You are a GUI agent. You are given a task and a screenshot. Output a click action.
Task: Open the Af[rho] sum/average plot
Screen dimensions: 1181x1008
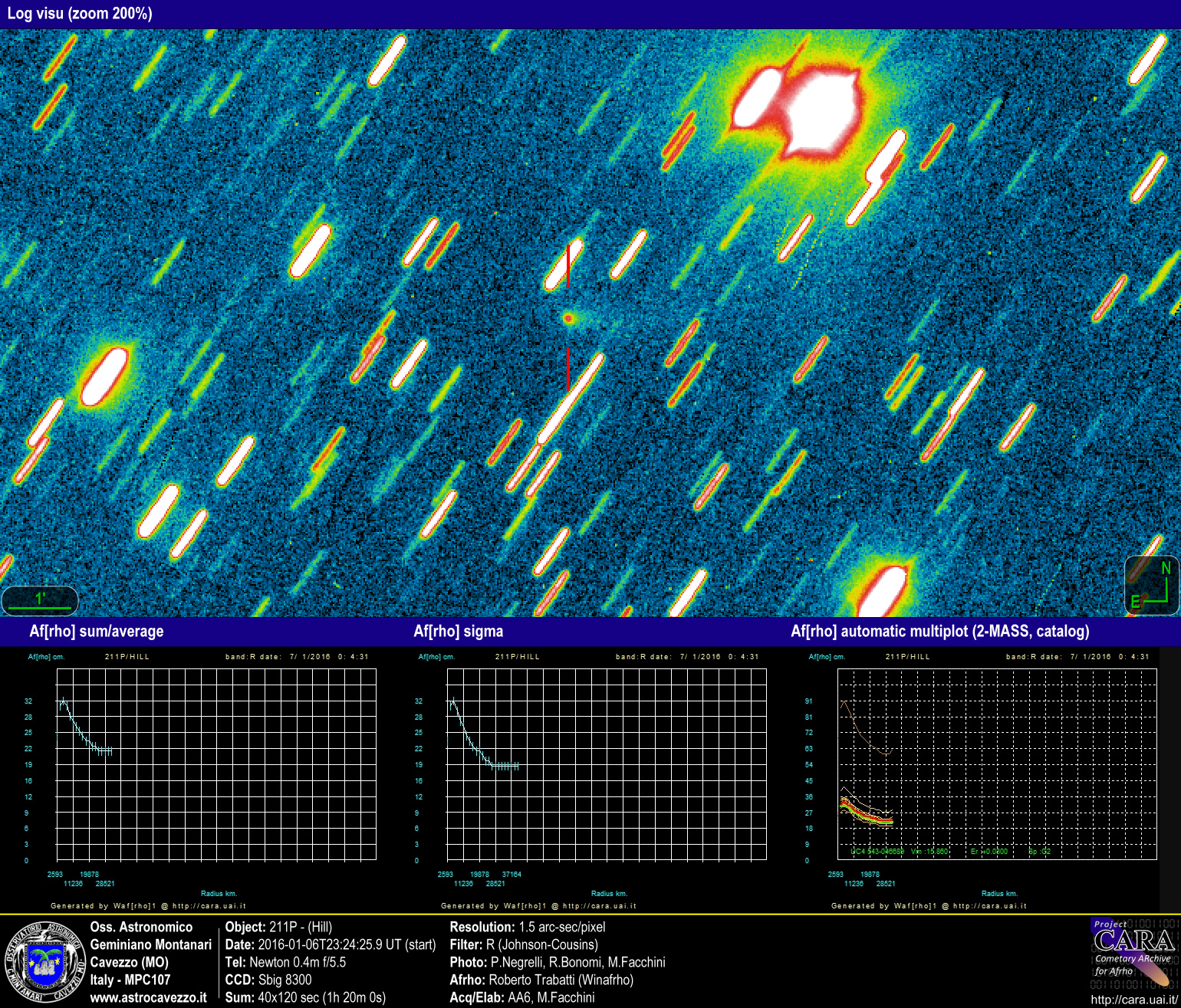(216, 764)
